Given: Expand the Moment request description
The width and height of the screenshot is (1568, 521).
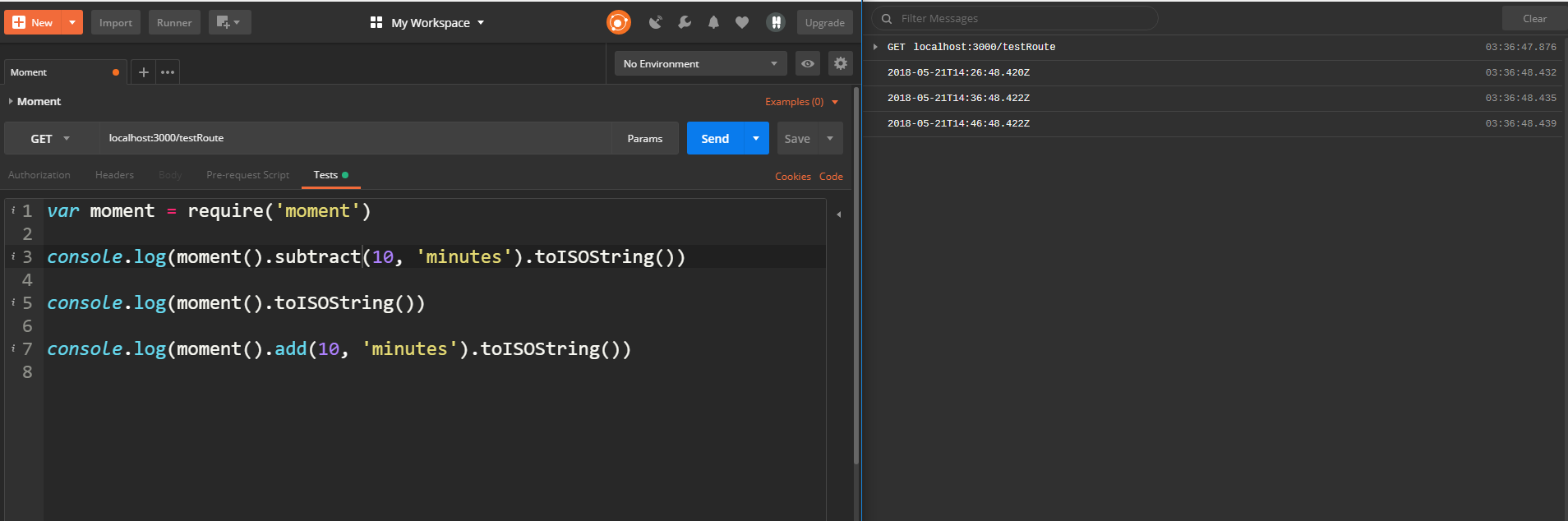Looking at the screenshot, I should (x=11, y=101).
